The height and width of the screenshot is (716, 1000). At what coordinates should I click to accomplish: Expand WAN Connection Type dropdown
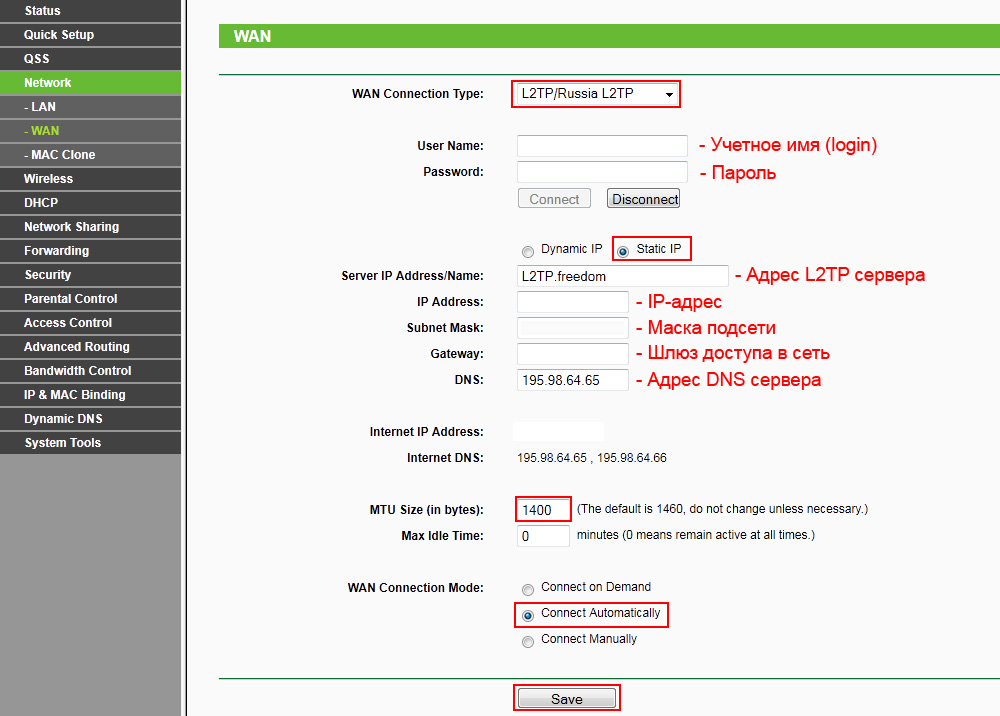point(596,94)
